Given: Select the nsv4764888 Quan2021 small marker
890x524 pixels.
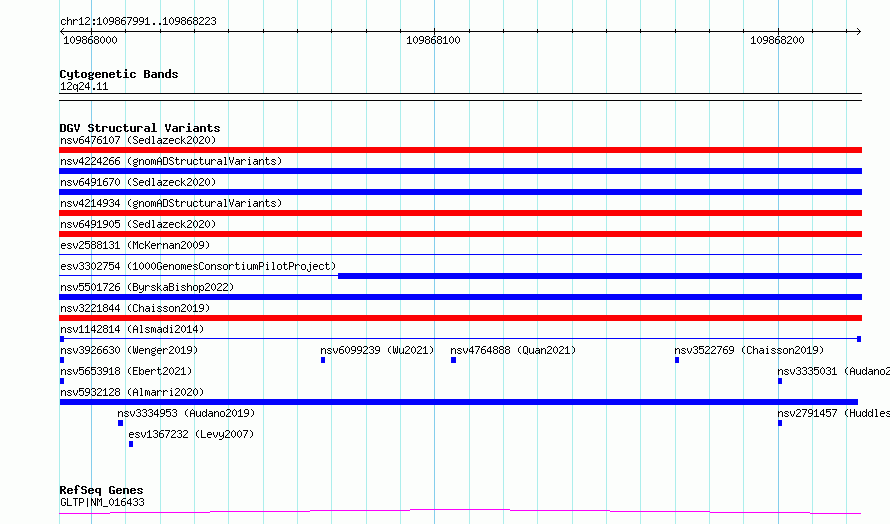Looking at the screenshot, I should click(454, 360).
